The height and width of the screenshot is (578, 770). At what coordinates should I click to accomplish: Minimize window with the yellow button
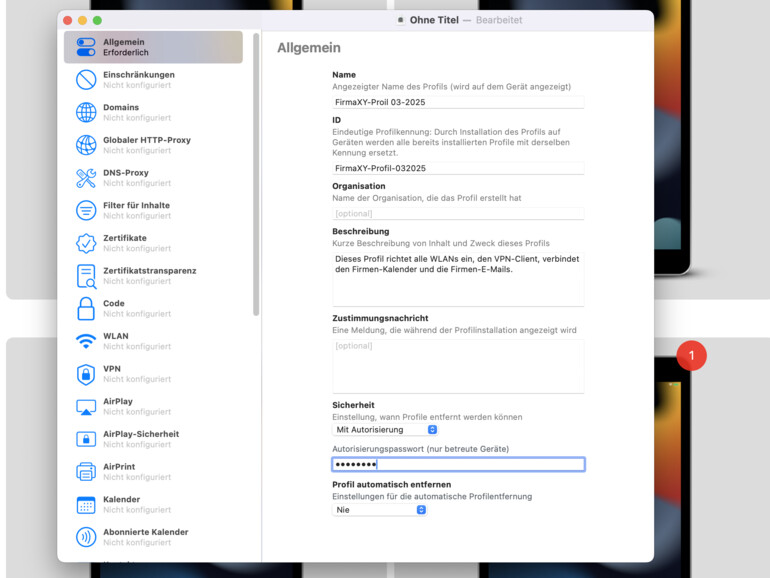(82, 20)
